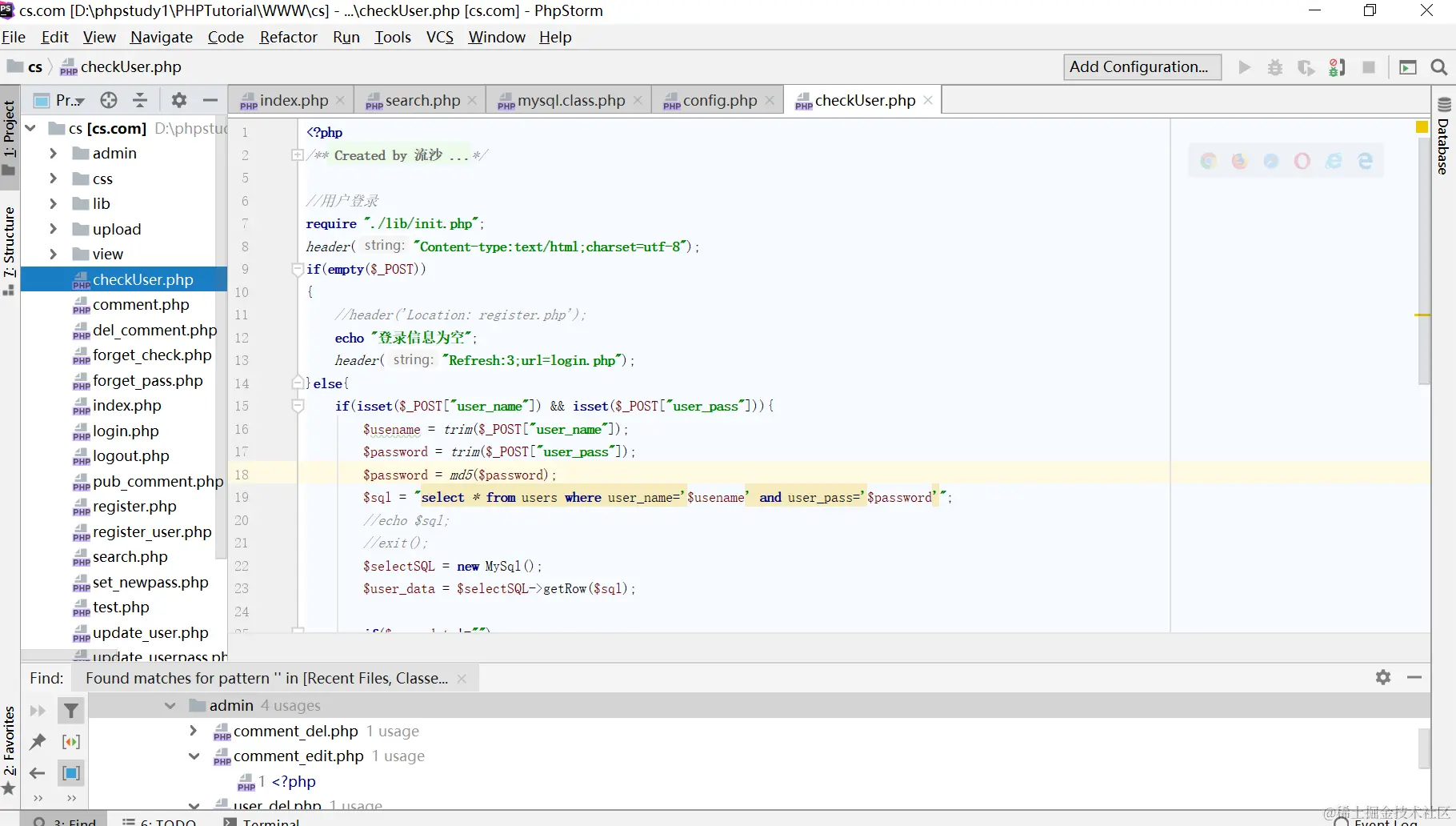The image size is (1456, 826).
Task: Toggle the Group by bracket-arrows icon
Action: 71,742
